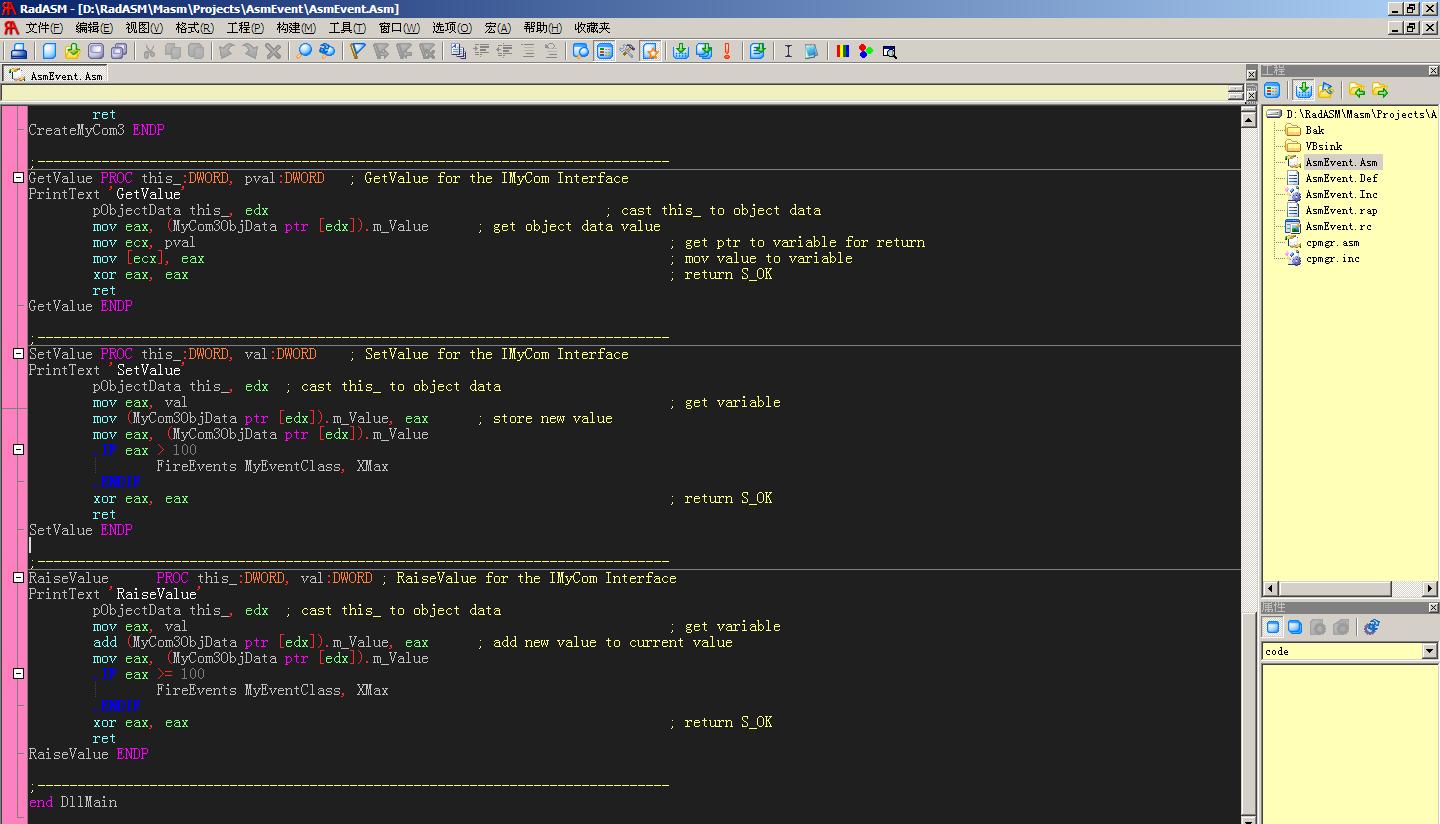This screenshot has height=824, width=1440.
Task: Click the Build icon with stacked pages
Action: pos(704,51)
